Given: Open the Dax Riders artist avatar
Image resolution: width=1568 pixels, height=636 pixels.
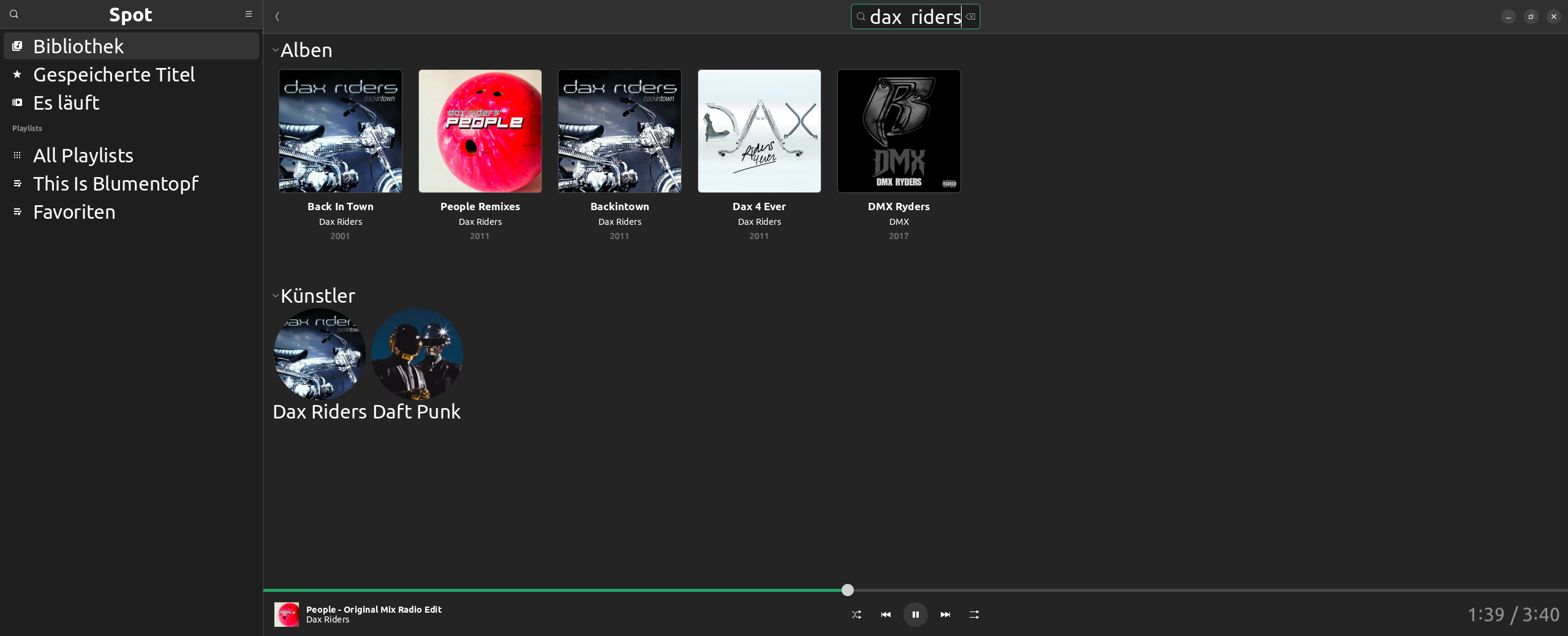Looking at the screenshot, I should click(319, 354).
